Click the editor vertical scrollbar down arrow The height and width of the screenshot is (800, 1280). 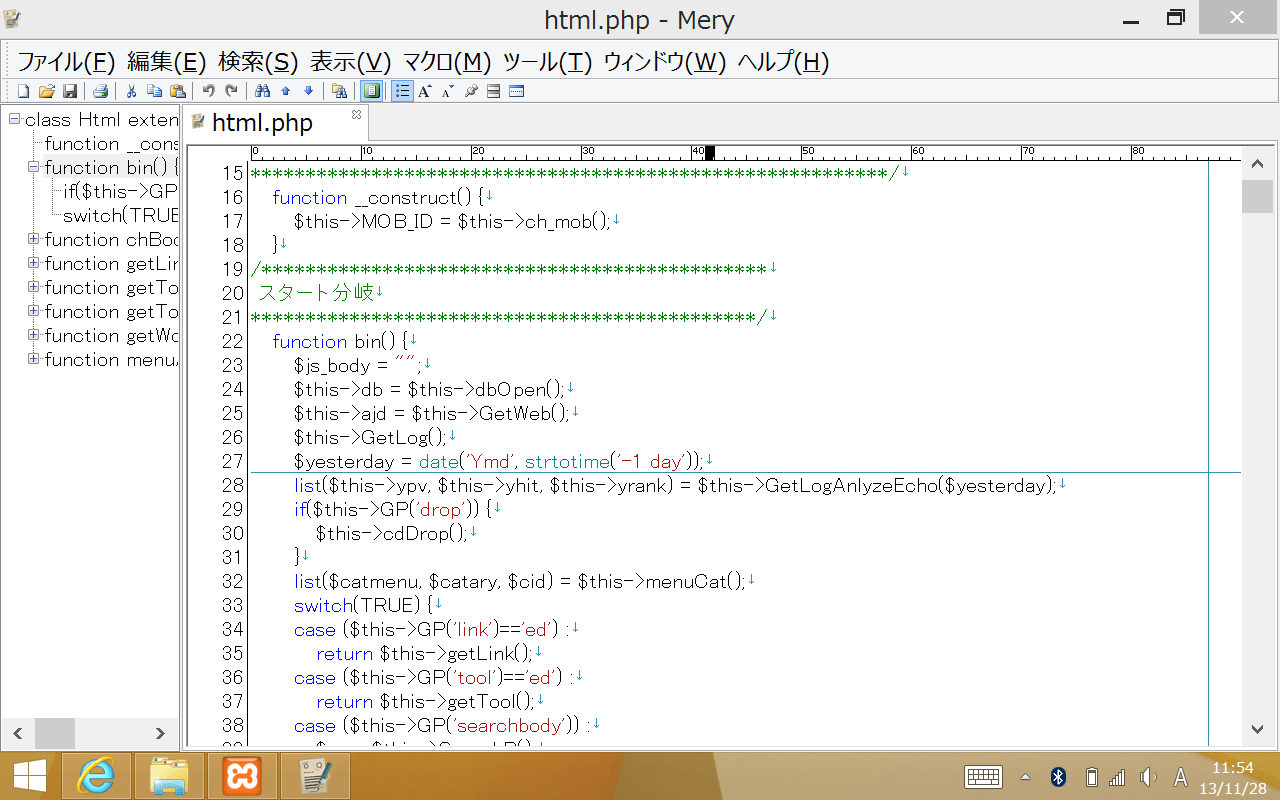click(1257, 730)
